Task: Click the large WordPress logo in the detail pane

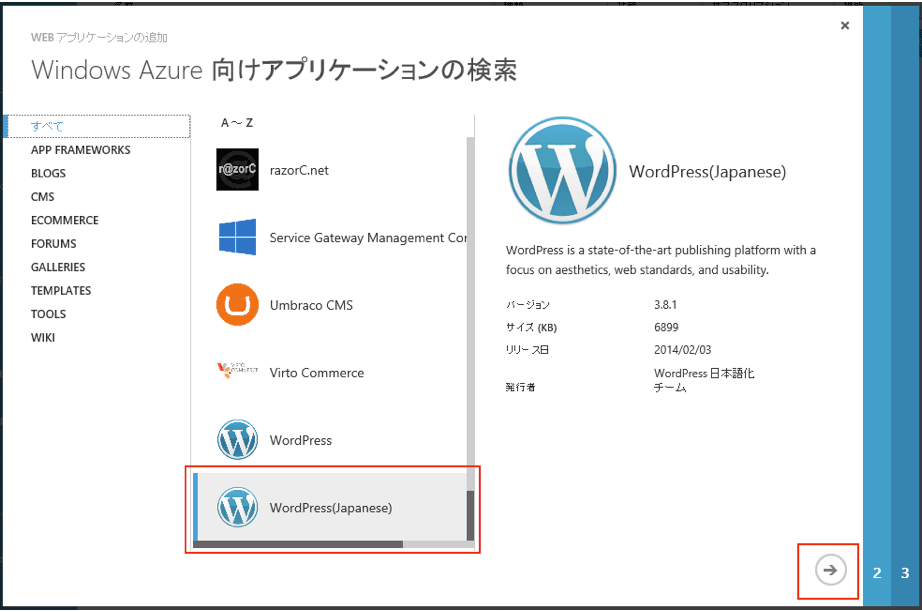Action: tap(563, 170)
